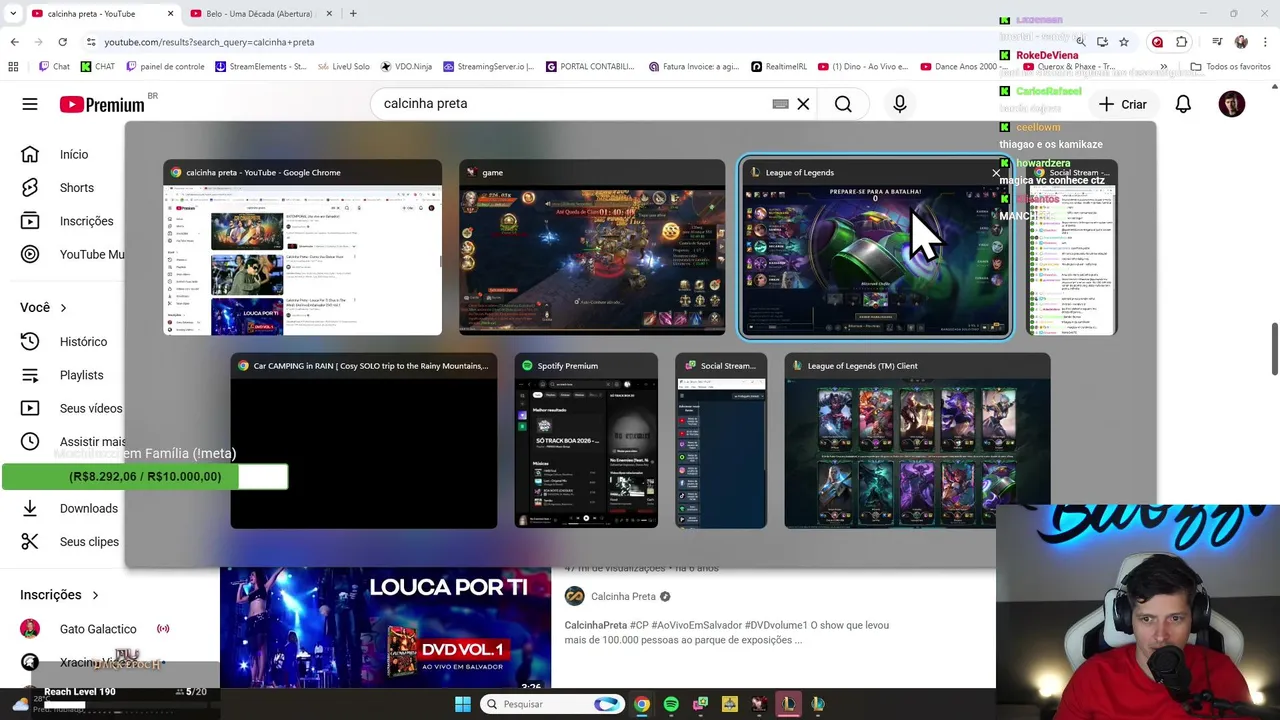Screen dimensions: 1280x720
Task: Open Histórico in the sidebar
Action: (83, 341)
